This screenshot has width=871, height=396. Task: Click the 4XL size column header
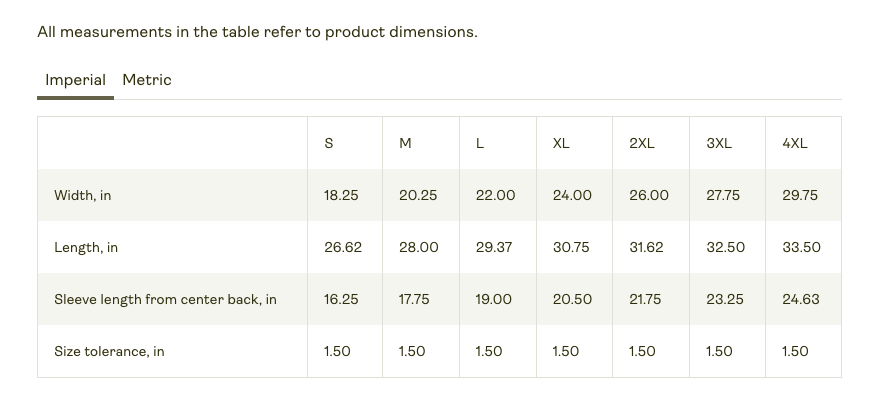pos(795,143)
